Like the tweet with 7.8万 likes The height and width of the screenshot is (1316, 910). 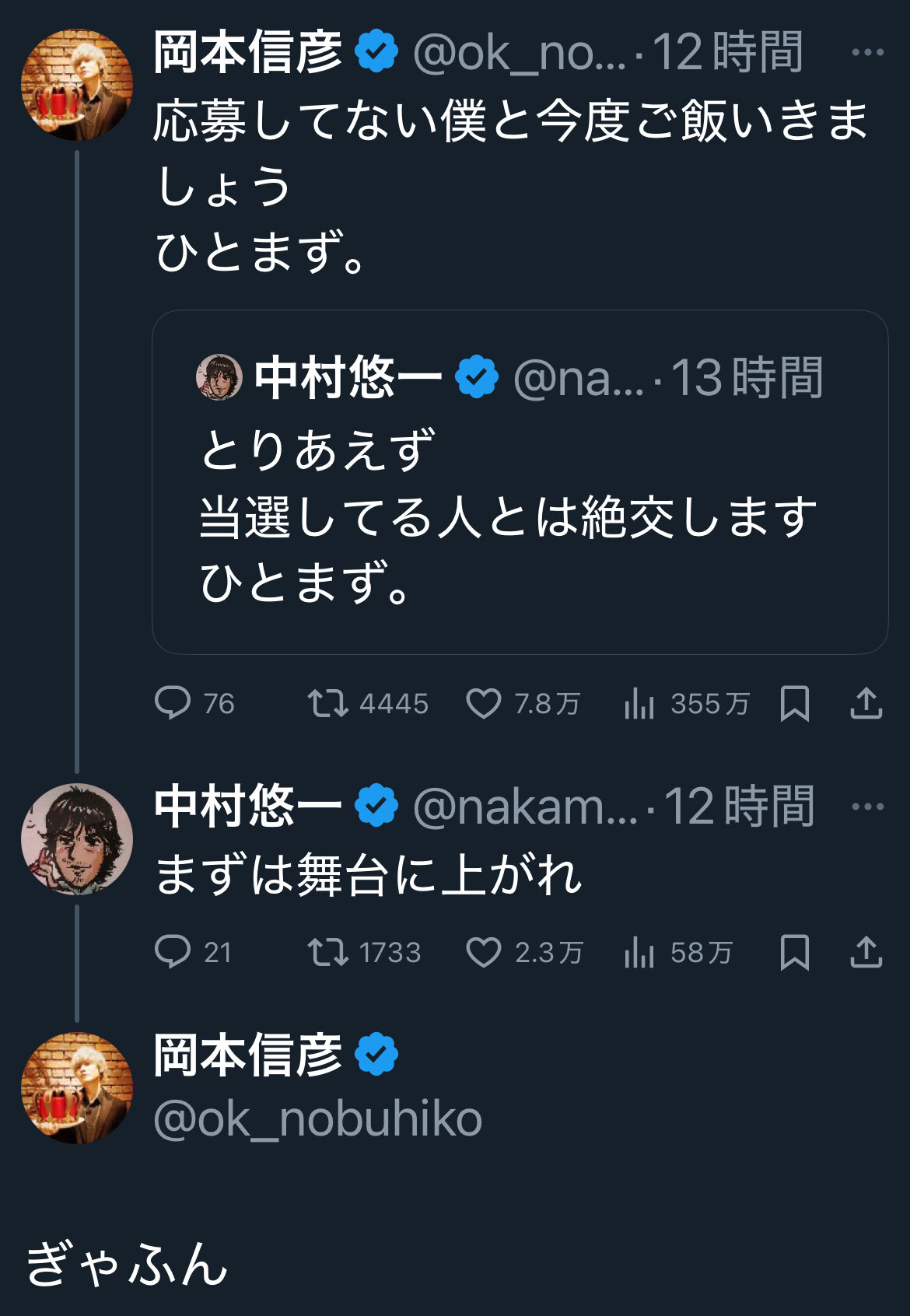[484, 703]
